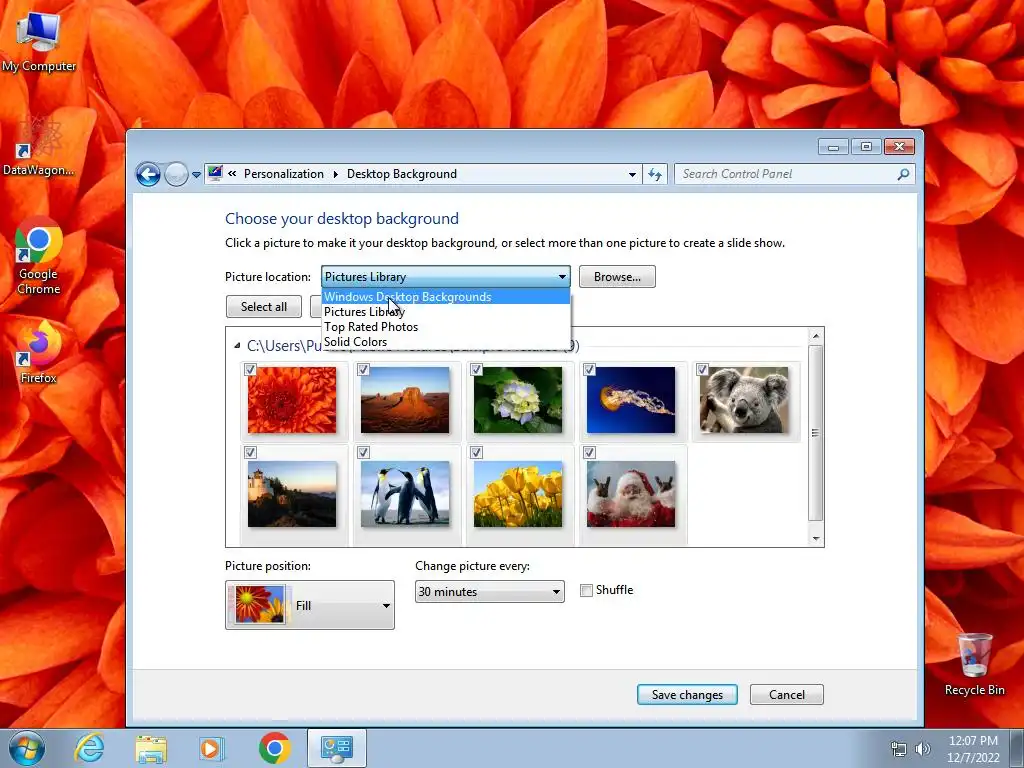Collapse the C:\Users pictures folder group
The image size is (1024, 768).
[x=237, y=345]
